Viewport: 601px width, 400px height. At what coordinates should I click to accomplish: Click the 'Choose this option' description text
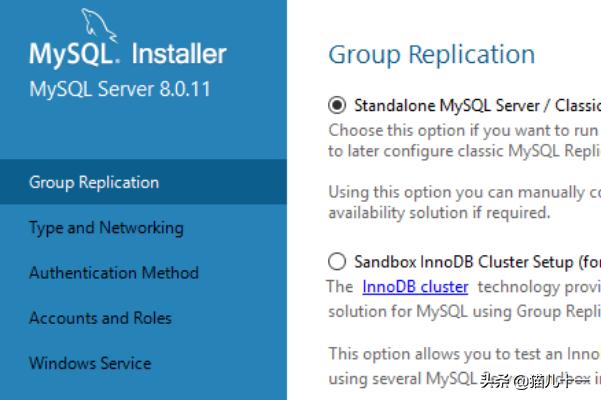465,141
